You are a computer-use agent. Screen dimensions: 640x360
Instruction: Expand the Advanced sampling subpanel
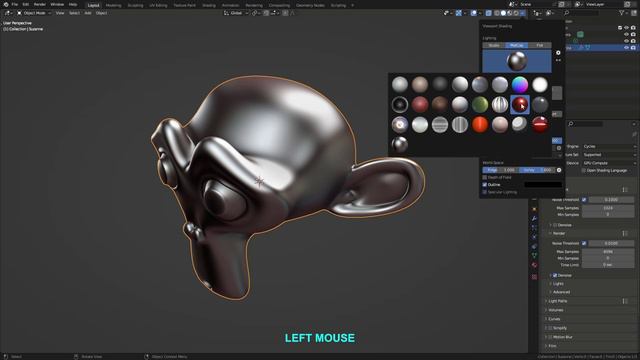[x=561, y=292]
